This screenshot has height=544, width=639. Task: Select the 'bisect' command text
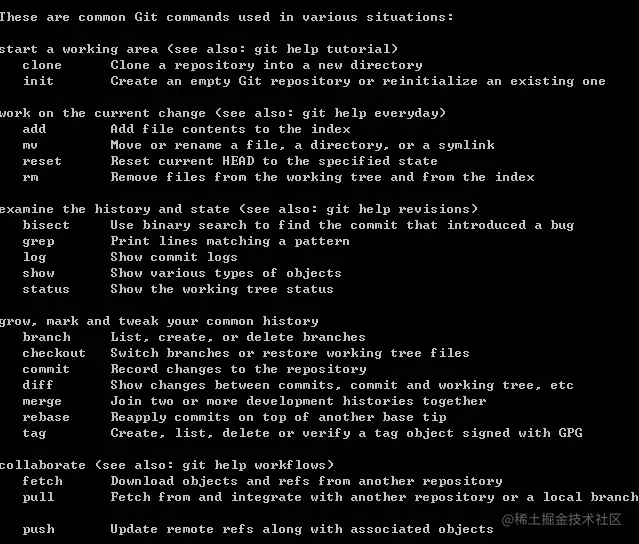tap(46, 225)
